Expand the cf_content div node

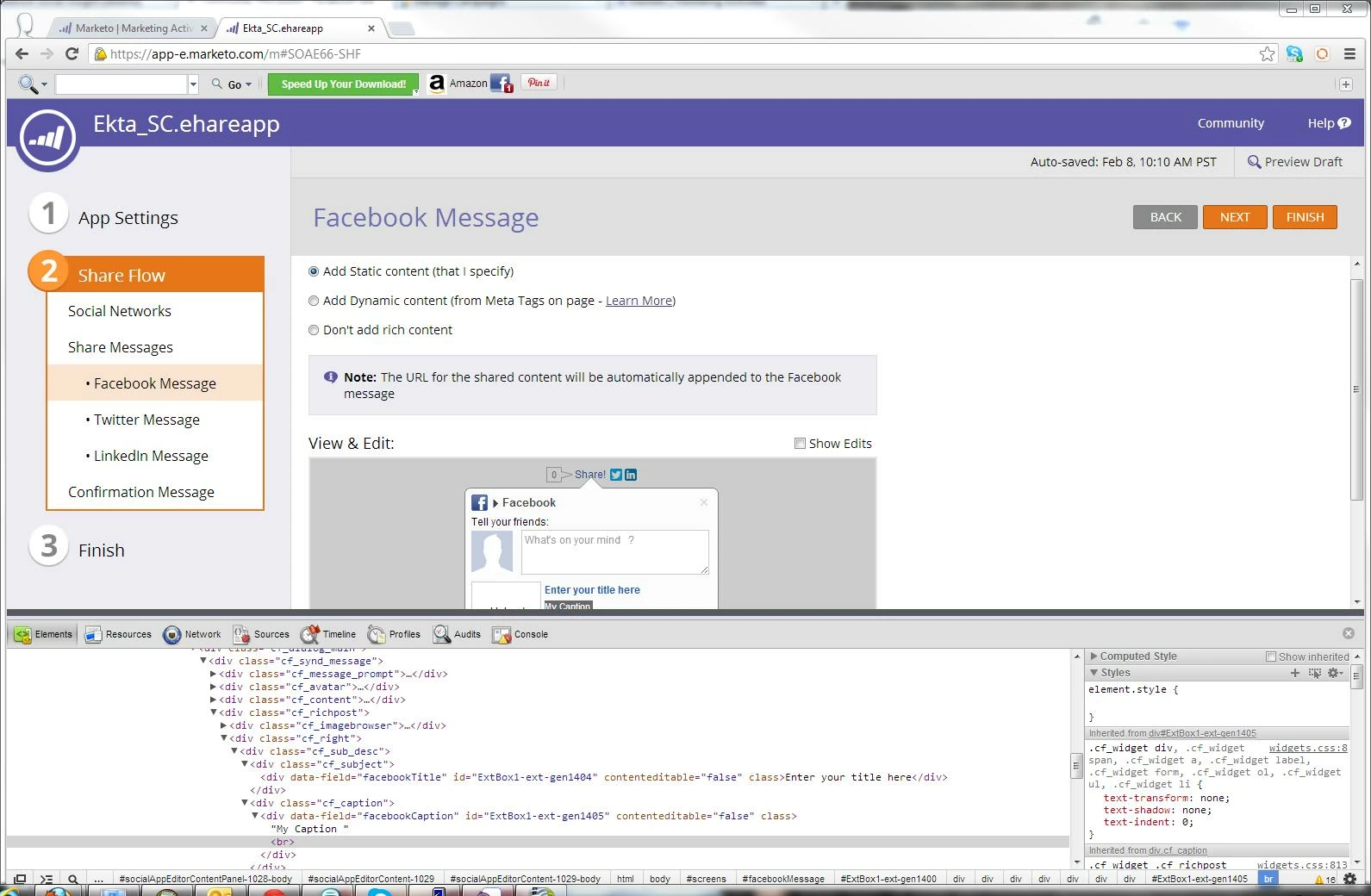click(x=213, y=700)
